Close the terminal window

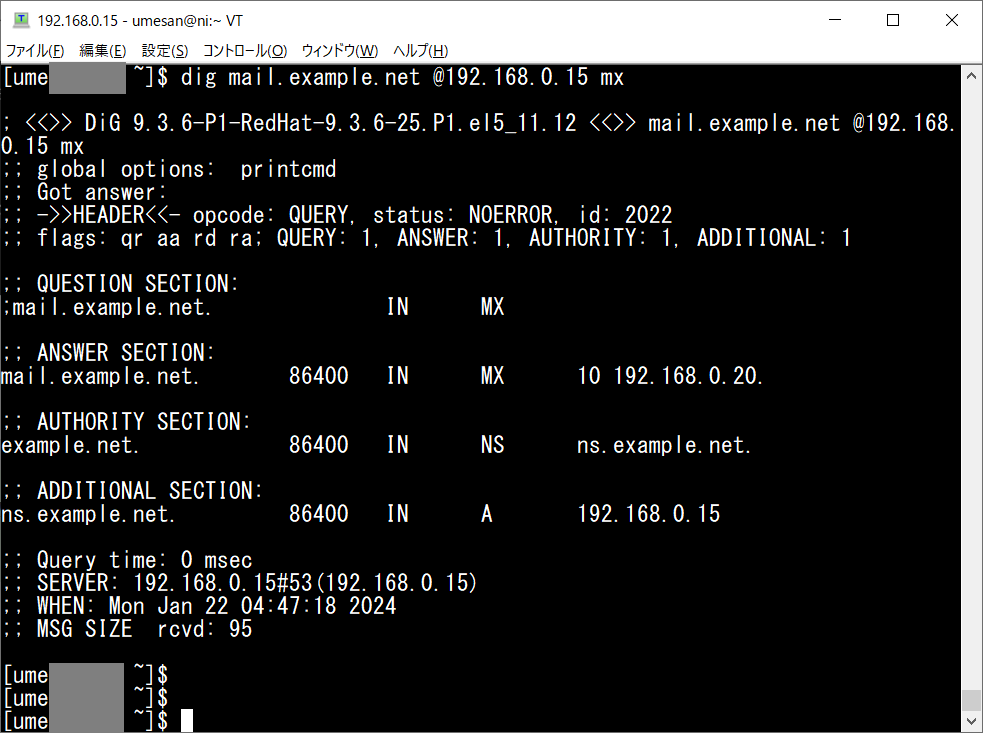[951, 20]
